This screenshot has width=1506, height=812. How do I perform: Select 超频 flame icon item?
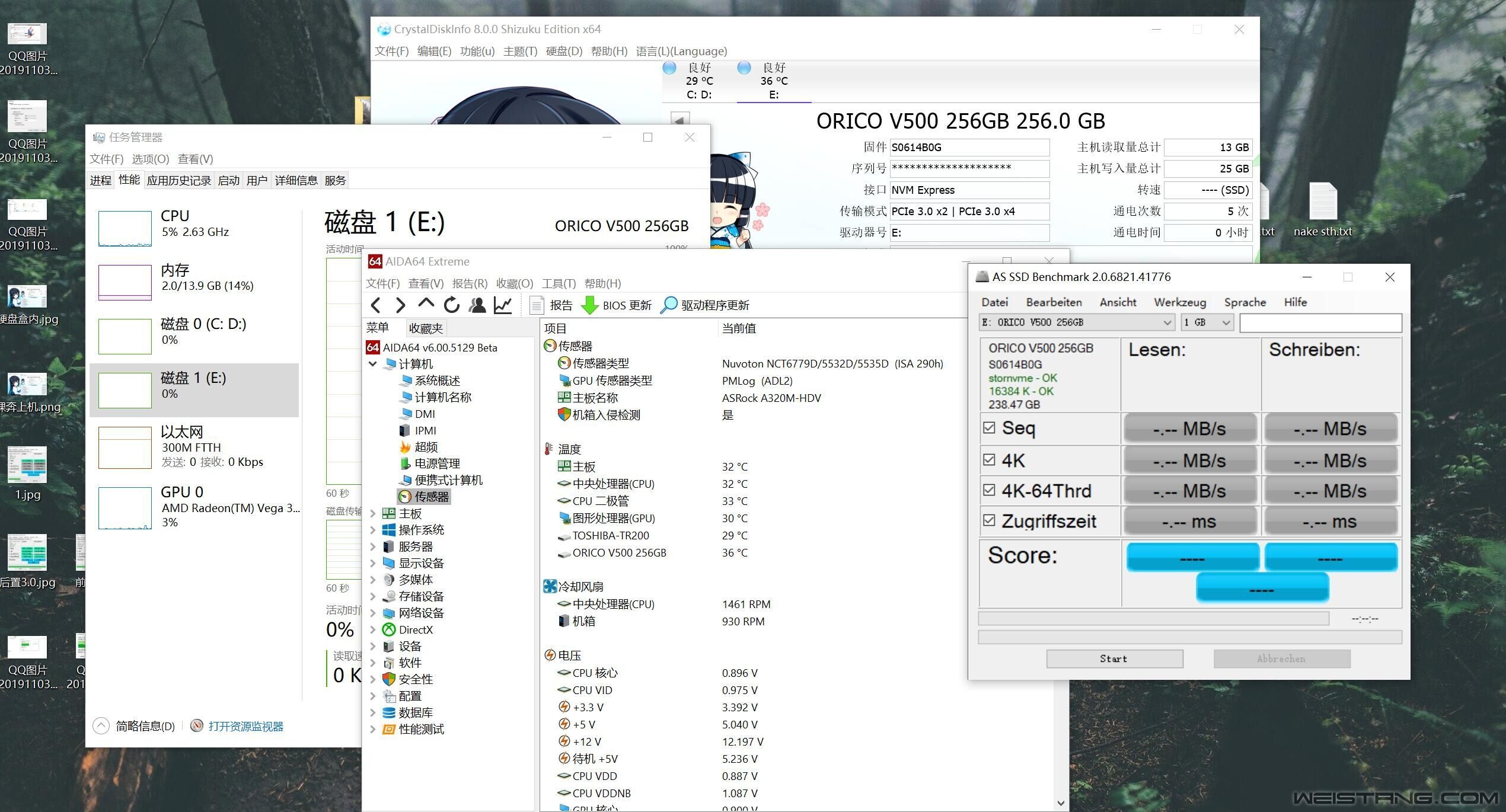pyautogui.click(x=419, y=447)
